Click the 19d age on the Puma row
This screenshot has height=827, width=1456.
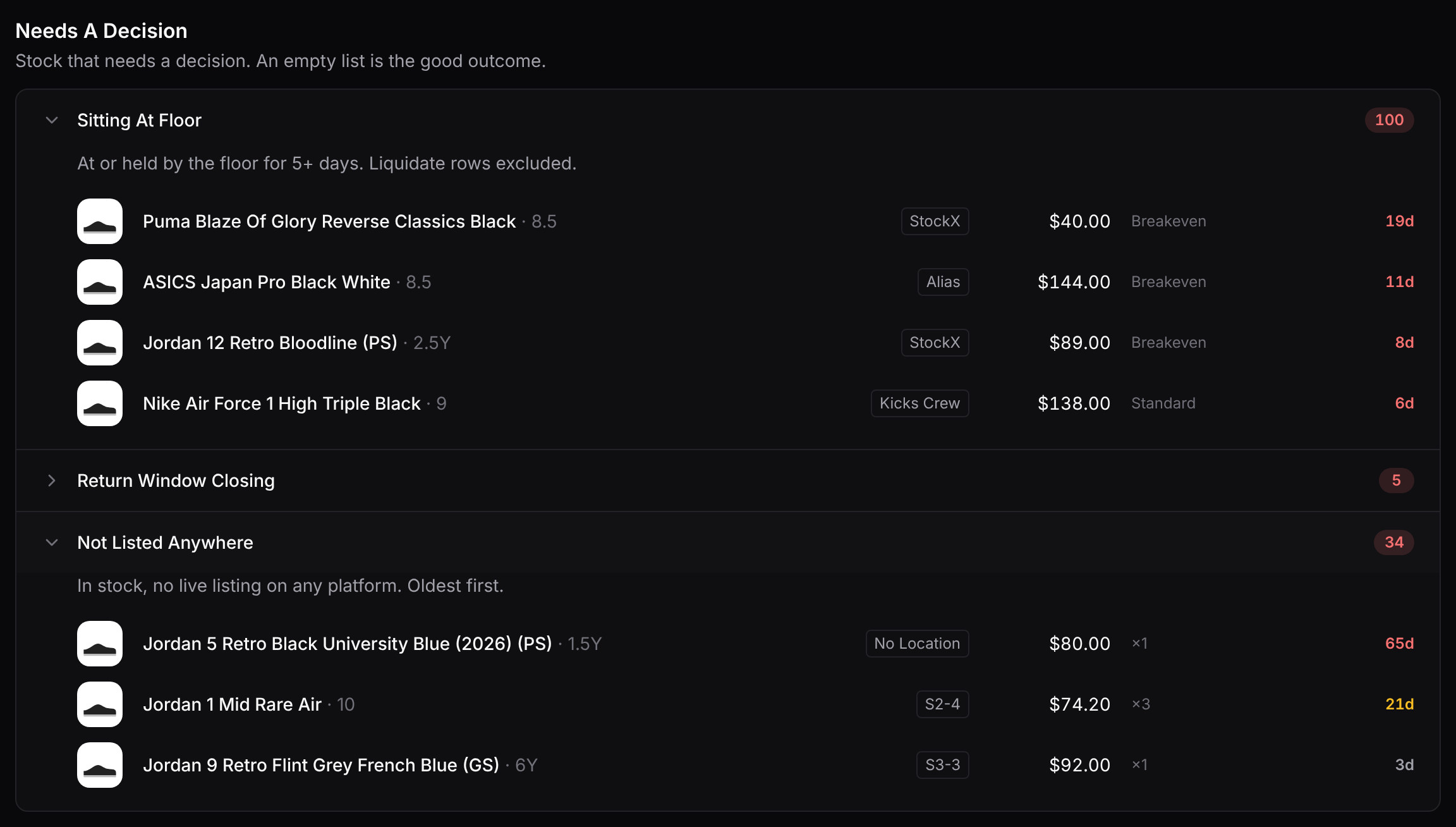[1399, 221]
